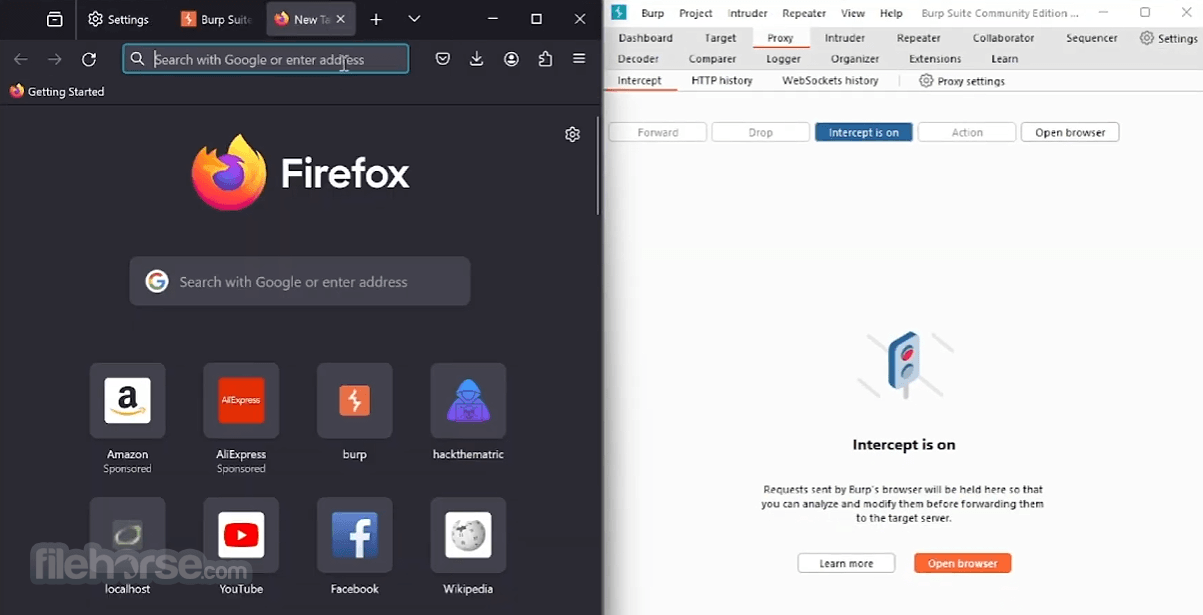Open the Intruder menu in Burp
The image size is (1203, 615).
[x=747, y=13]
